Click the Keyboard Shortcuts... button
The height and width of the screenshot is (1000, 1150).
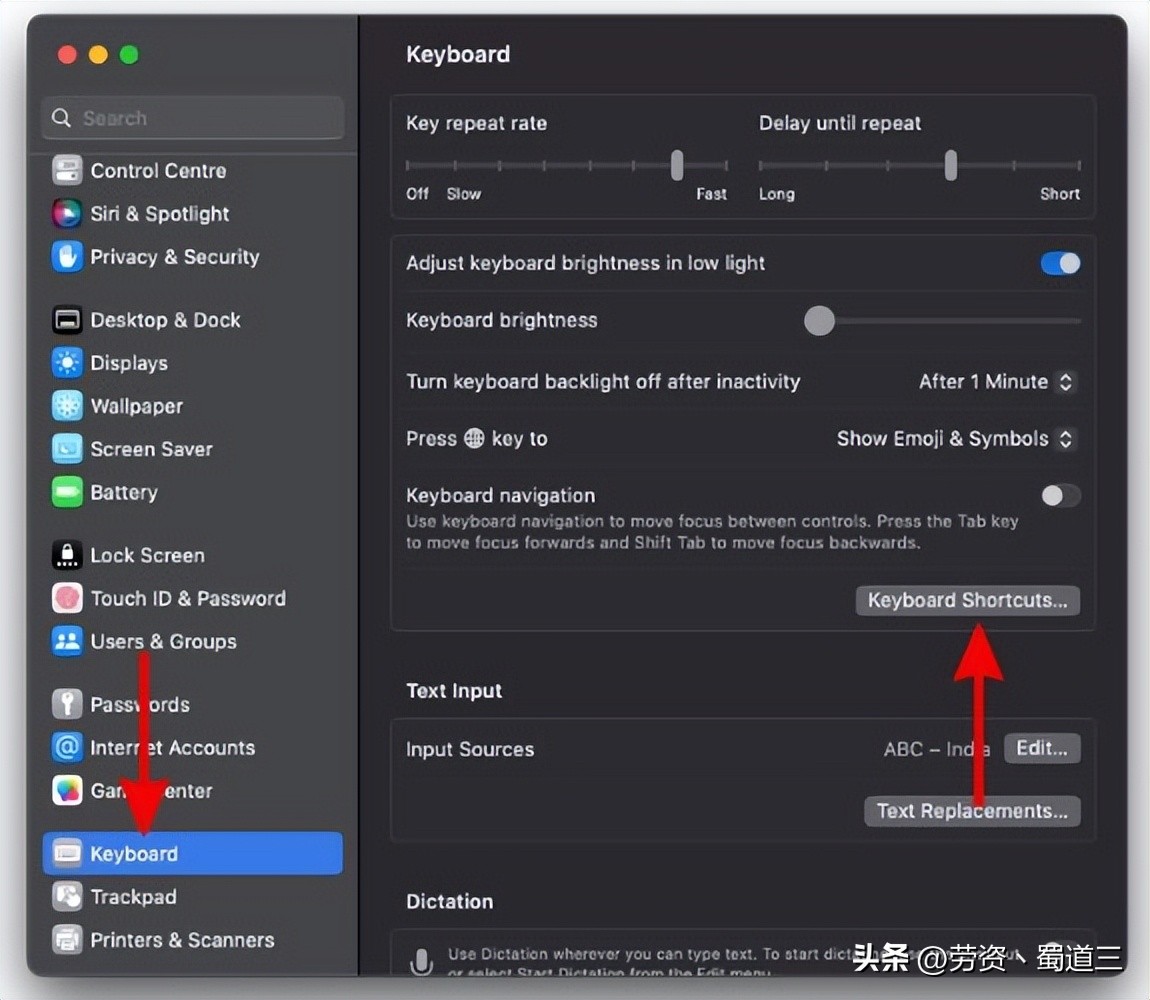967,601
